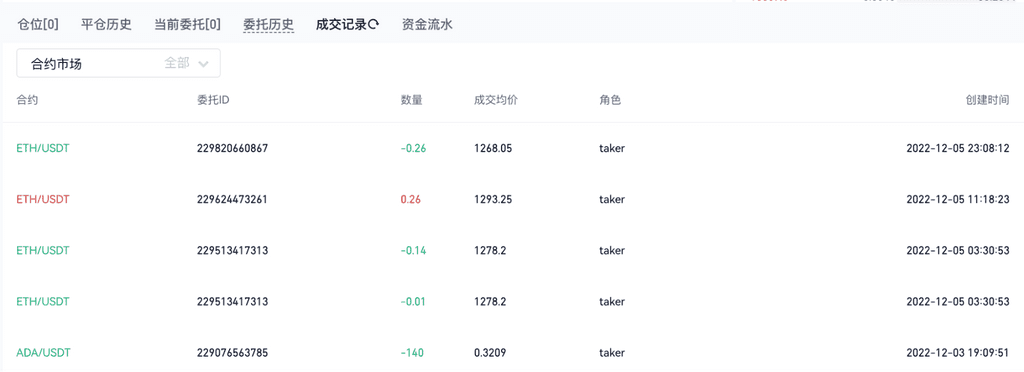Select order ID 229624473261

(x=232, y=200)
